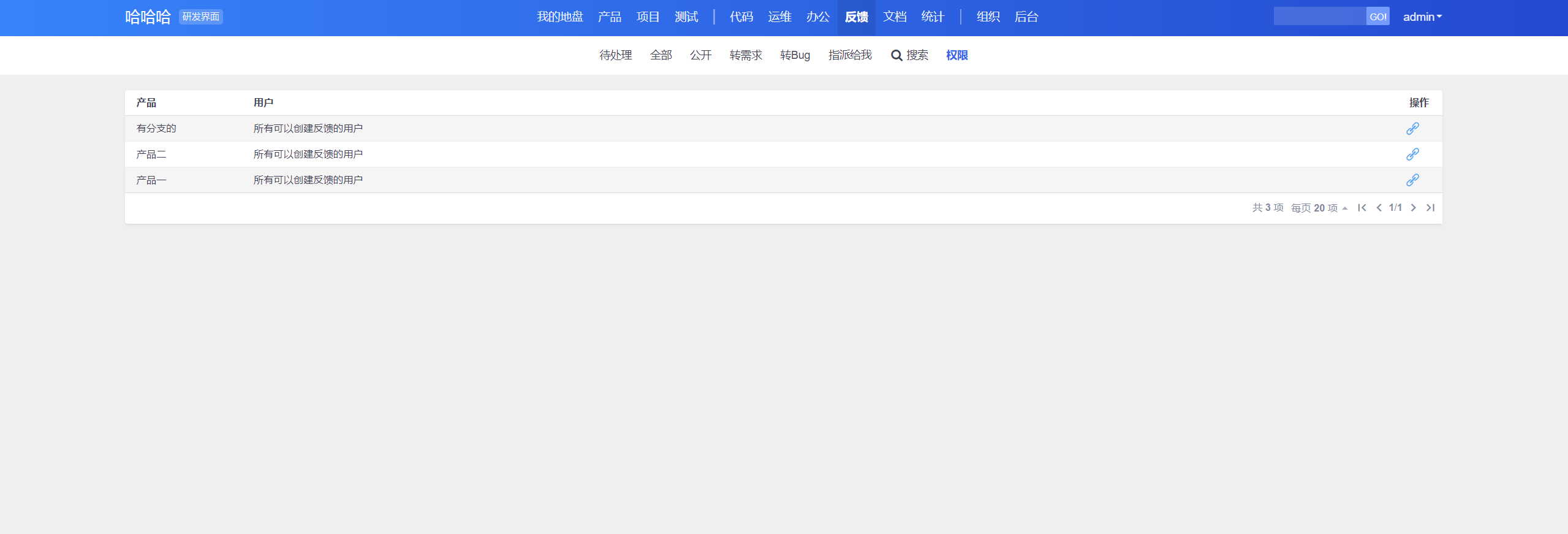Screen dimensions: 1568x534
Task: Switch to the 转需求 tab
Action: 746,55
